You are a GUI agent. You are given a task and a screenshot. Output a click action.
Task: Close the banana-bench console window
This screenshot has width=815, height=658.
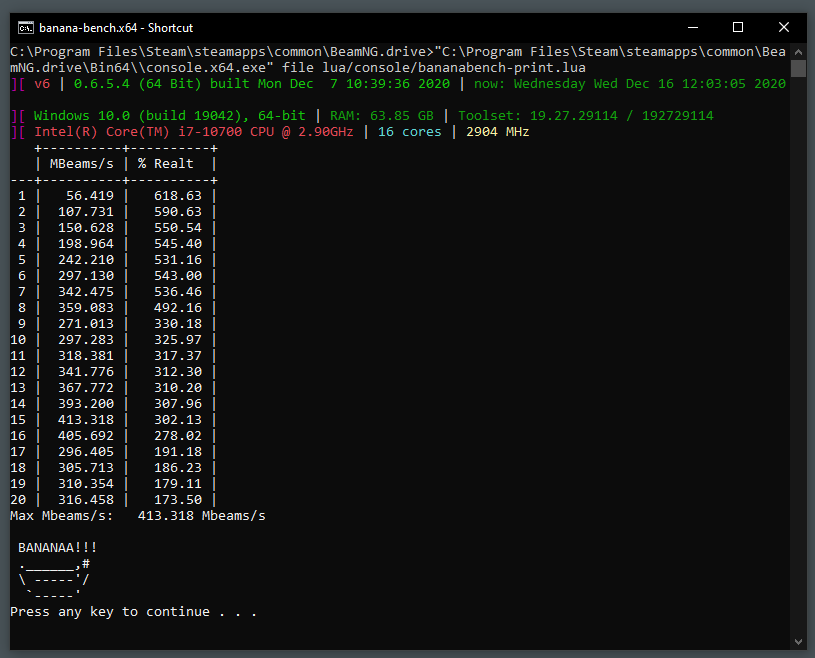pyautogui.click(x=783, y=28)
